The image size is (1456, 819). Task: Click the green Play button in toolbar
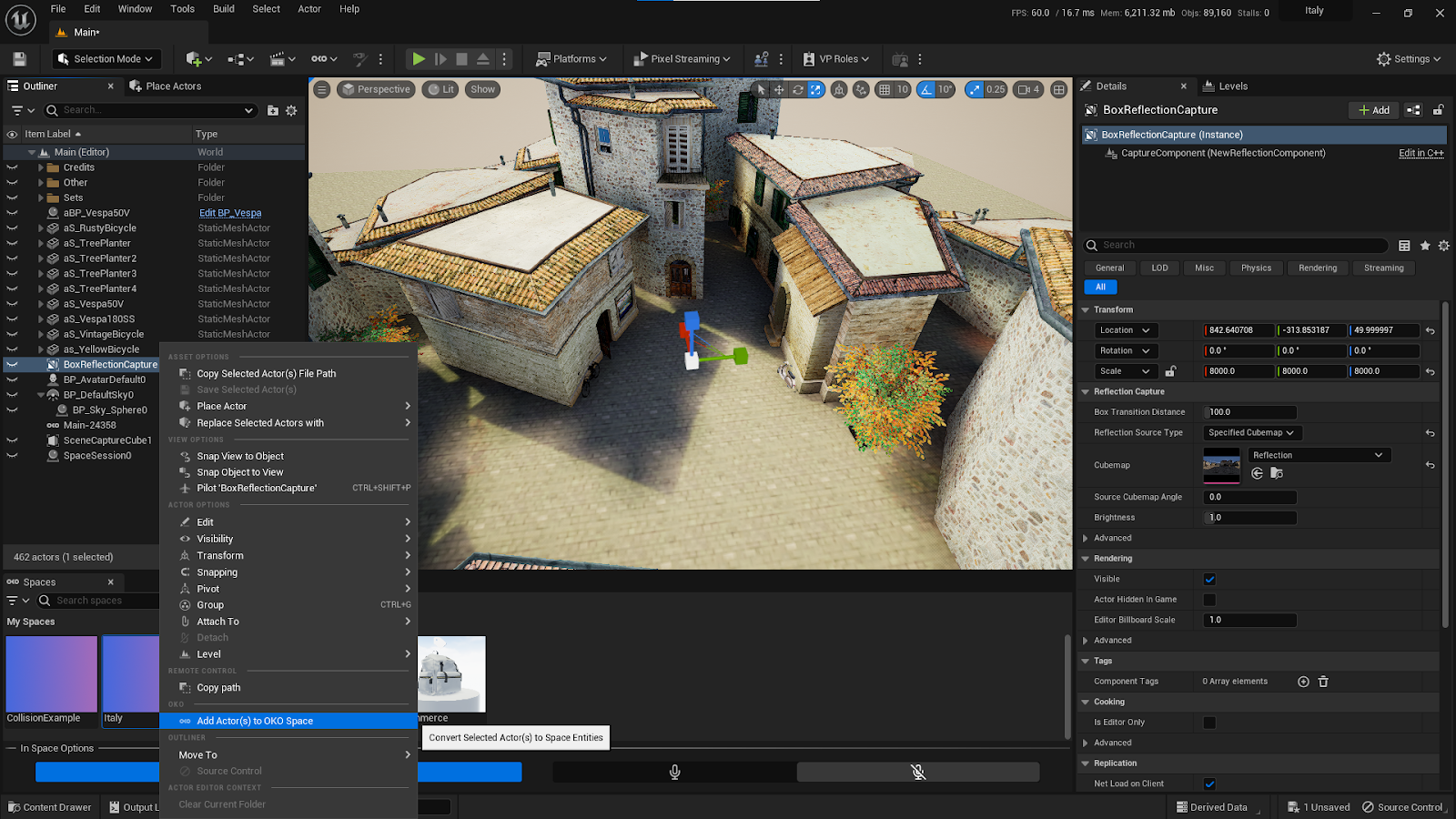pos(418,59)
